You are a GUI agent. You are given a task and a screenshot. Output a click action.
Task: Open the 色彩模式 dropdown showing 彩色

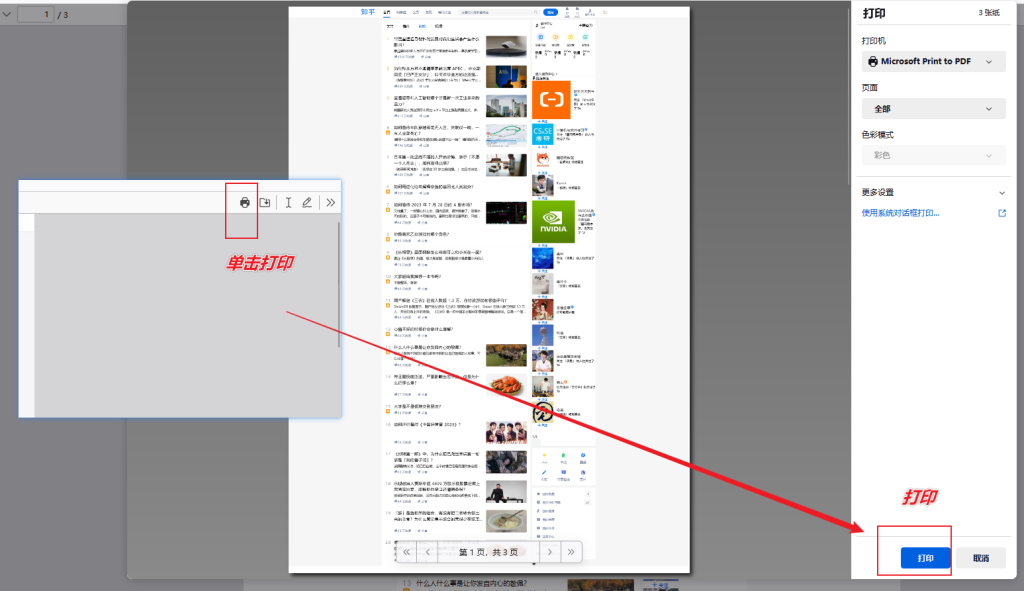(x=933, y=155)
